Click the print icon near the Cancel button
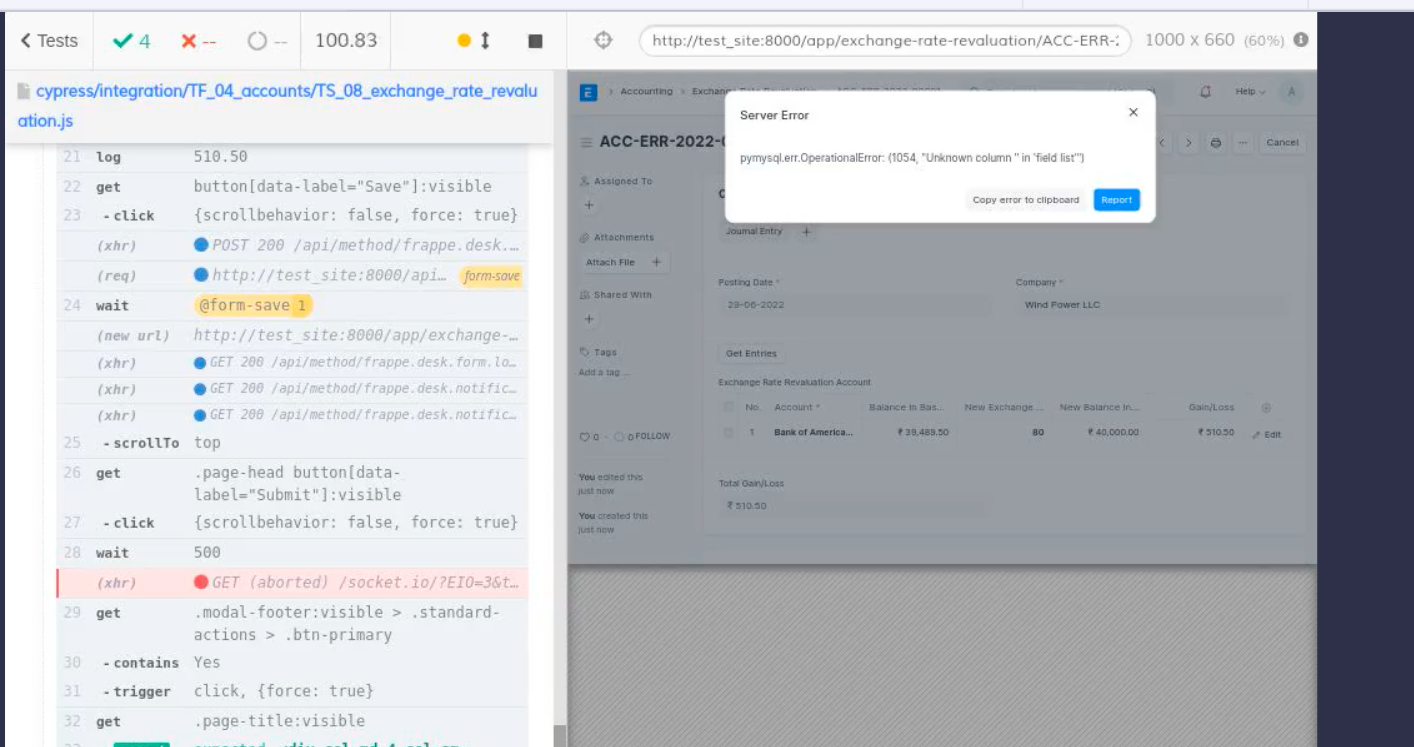The image size is (1414, 747). [x=1216, y=143]
